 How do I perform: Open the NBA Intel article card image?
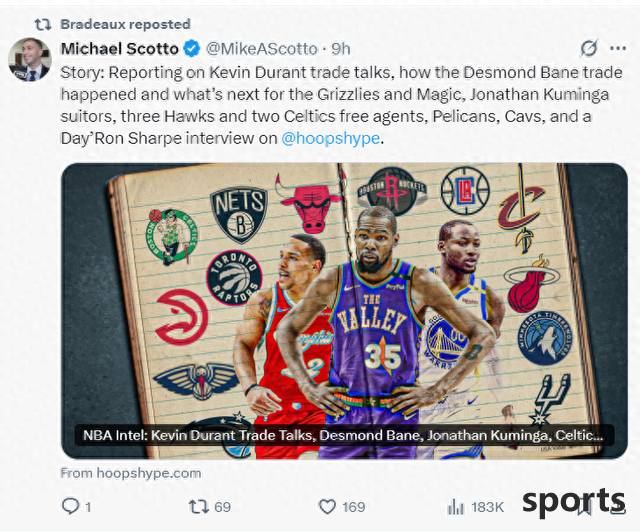coord(344,311)
